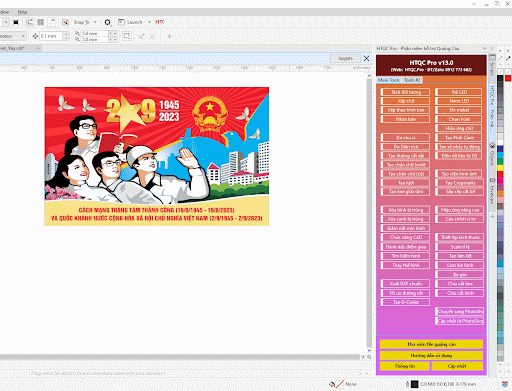Click the Cập nhật từ PhotoShop button
512x391 pixels.
[x=460, y=321]
